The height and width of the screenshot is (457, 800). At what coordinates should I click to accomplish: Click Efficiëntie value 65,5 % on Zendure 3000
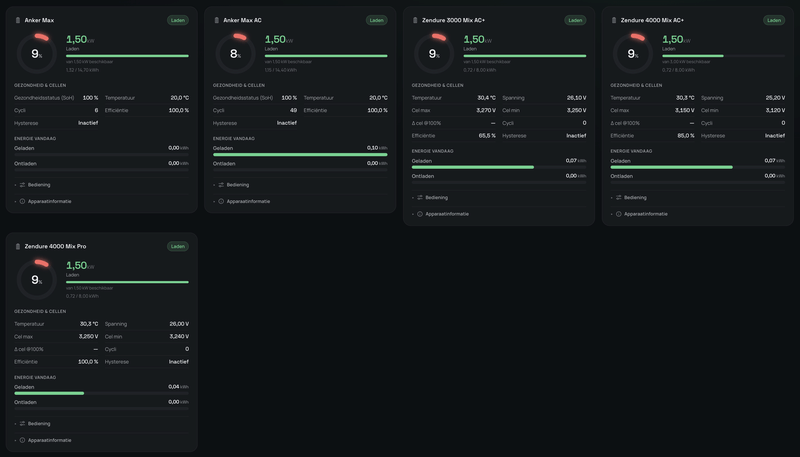point(485,136)
